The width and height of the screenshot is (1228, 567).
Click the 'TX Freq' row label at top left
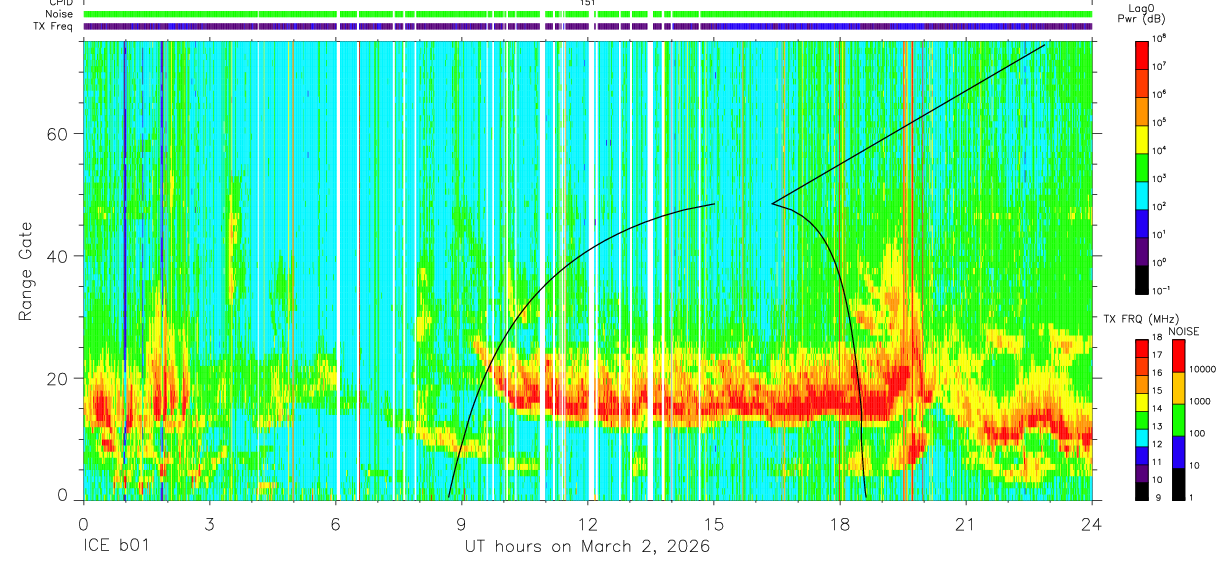52,26
